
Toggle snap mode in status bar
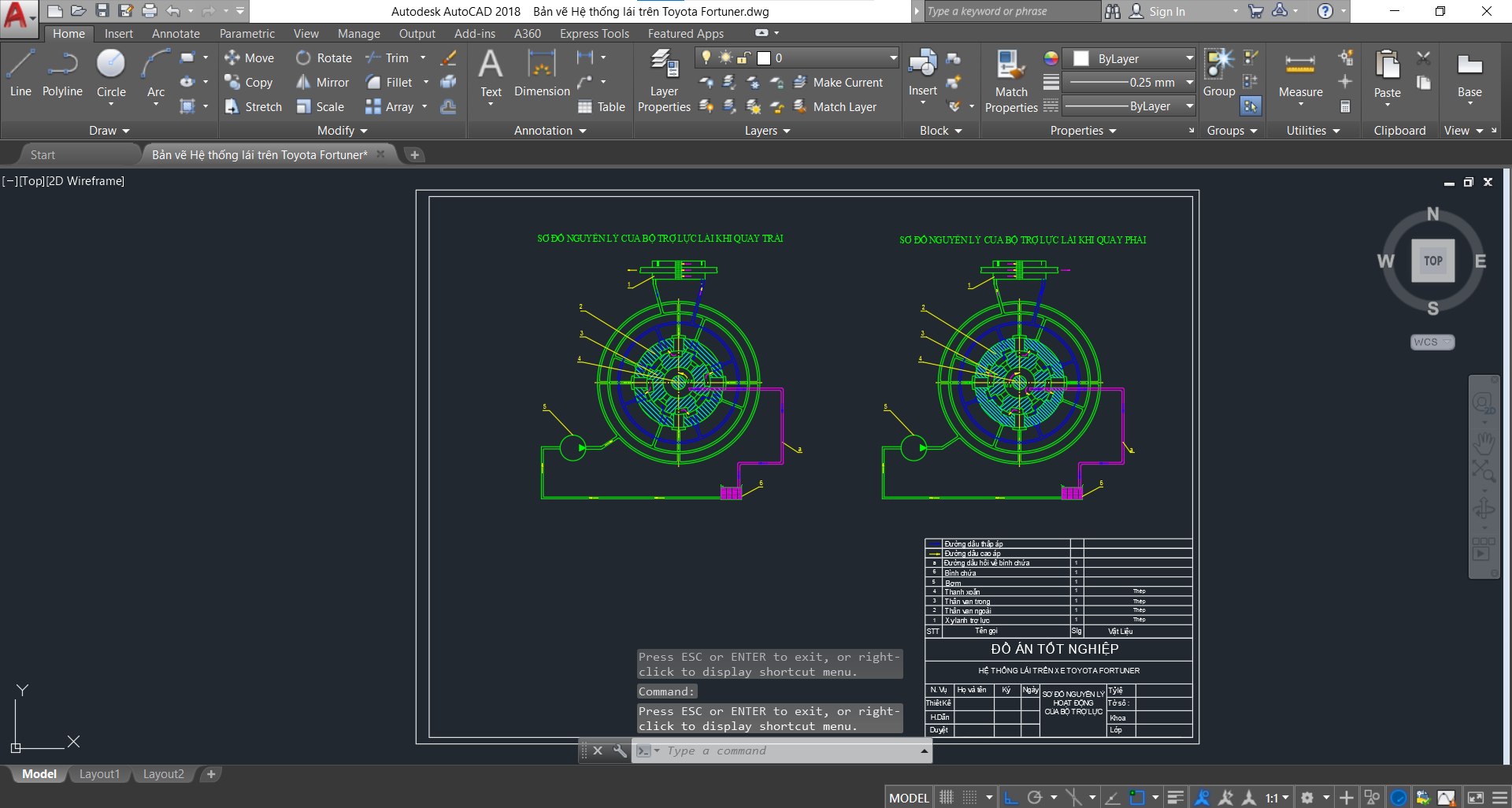[969, 798]
